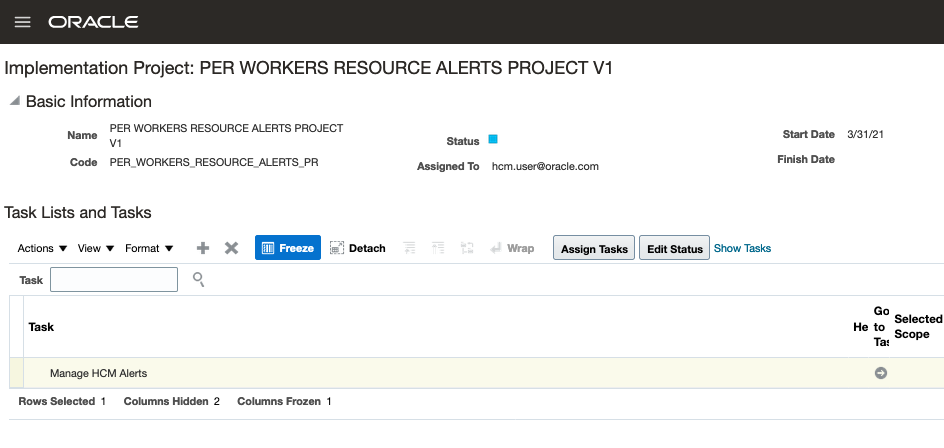
Task: Click Go to Task arrow icon
Action: pyautogui.click(x=881, y=373)
